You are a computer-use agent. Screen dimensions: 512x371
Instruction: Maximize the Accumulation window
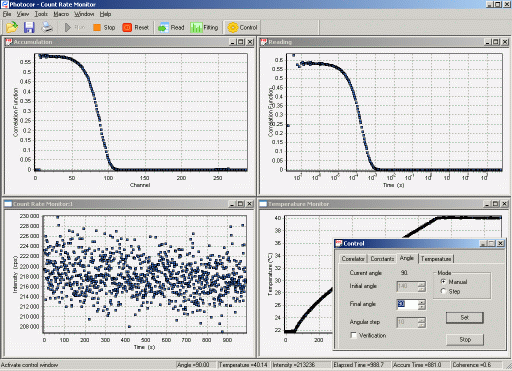coord(241,42)
